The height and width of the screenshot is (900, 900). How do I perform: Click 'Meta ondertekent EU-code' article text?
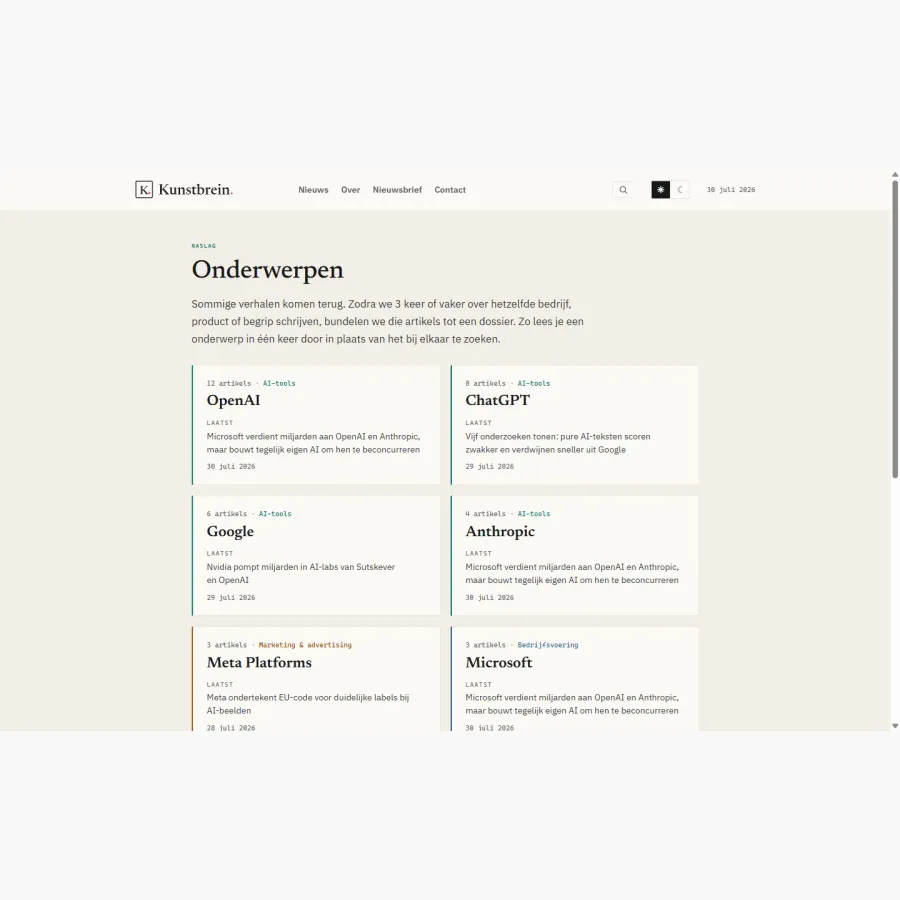308,704
